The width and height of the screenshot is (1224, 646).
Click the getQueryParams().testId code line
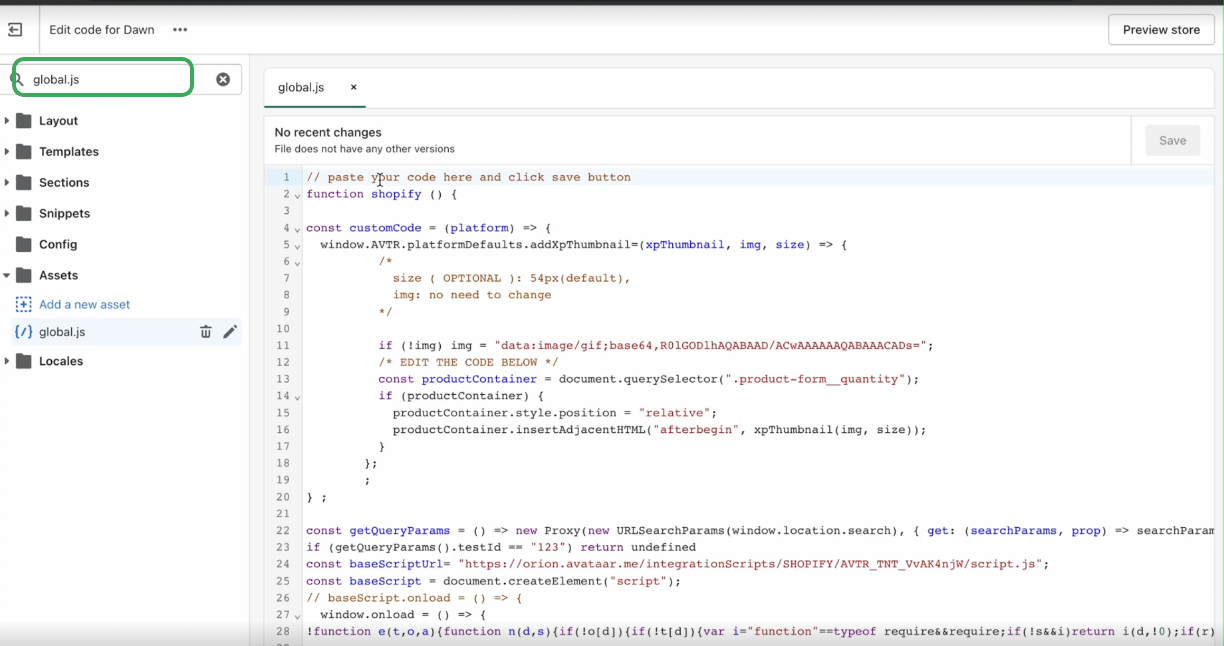tap(500, 548)
